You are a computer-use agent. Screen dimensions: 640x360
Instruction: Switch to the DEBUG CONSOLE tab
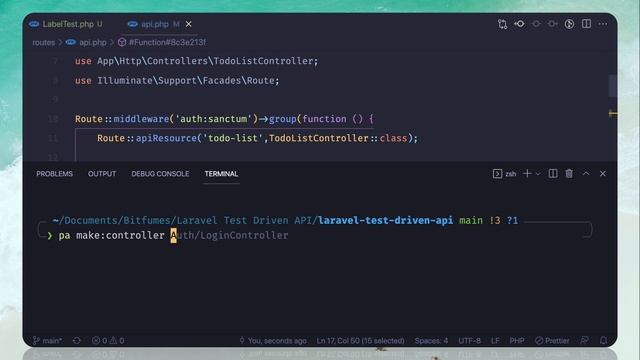(160, 174)
